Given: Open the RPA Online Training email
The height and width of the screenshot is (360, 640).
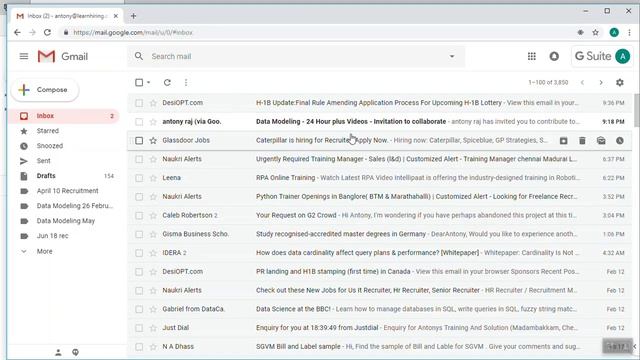Looking at the screenshot, I should coord(380,178).
